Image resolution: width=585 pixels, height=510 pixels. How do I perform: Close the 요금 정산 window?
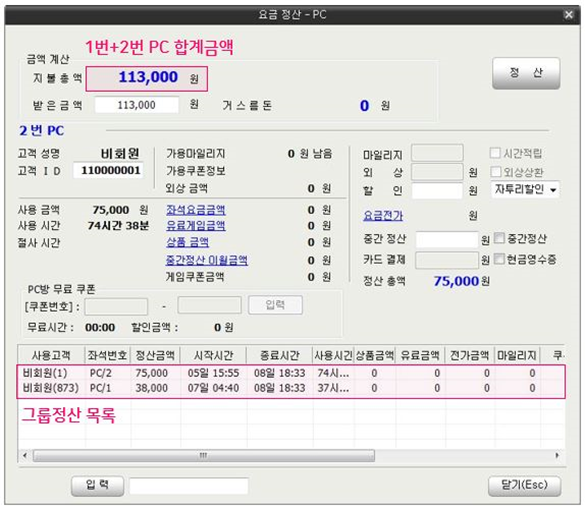point(569,15)
